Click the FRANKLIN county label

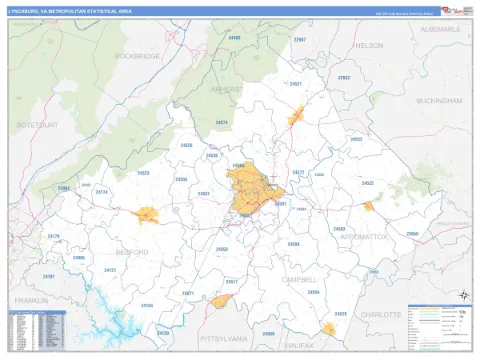coord(31,301)
